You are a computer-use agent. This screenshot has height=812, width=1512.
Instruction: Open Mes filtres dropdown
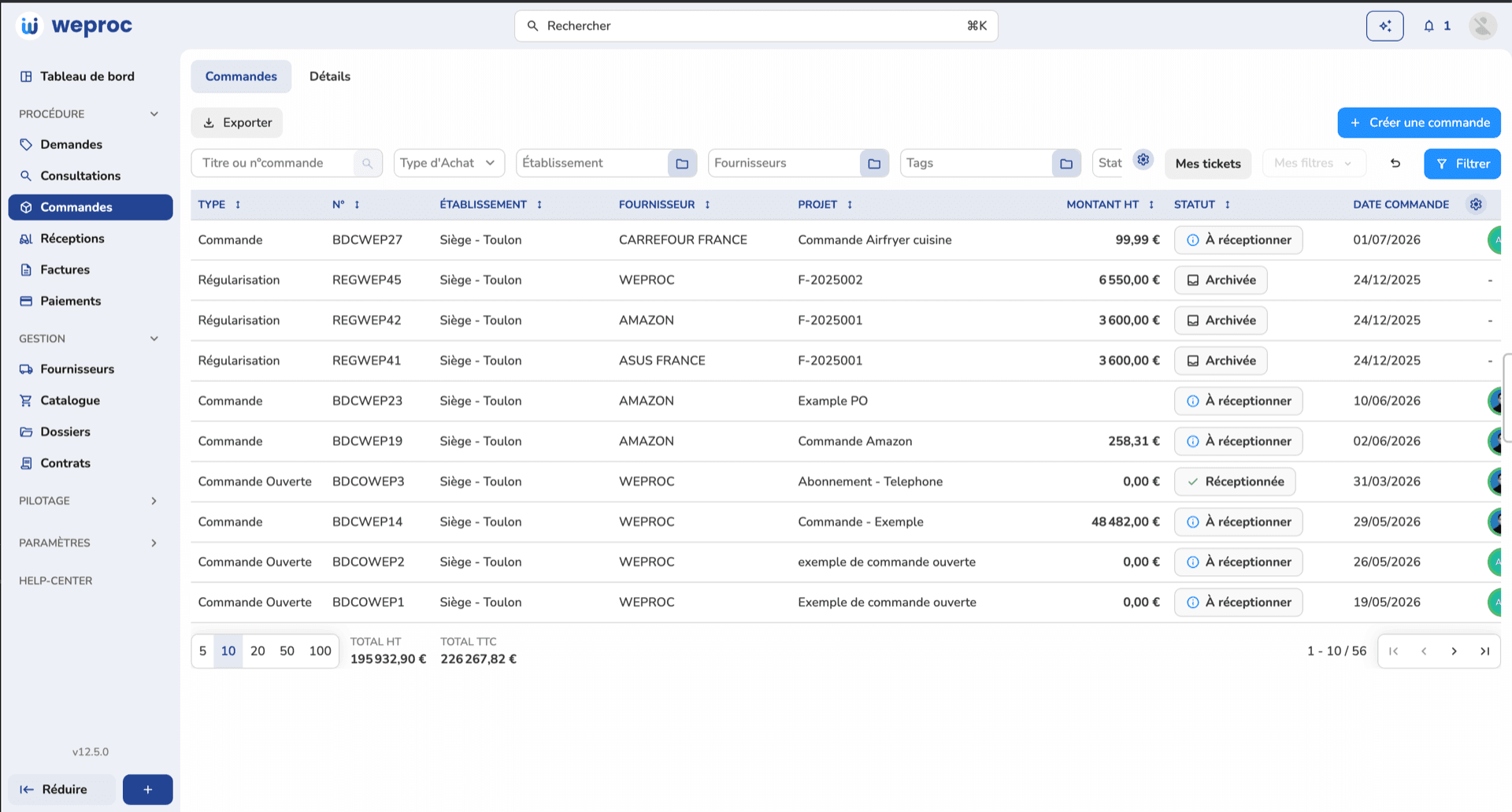click(1314, 163)
